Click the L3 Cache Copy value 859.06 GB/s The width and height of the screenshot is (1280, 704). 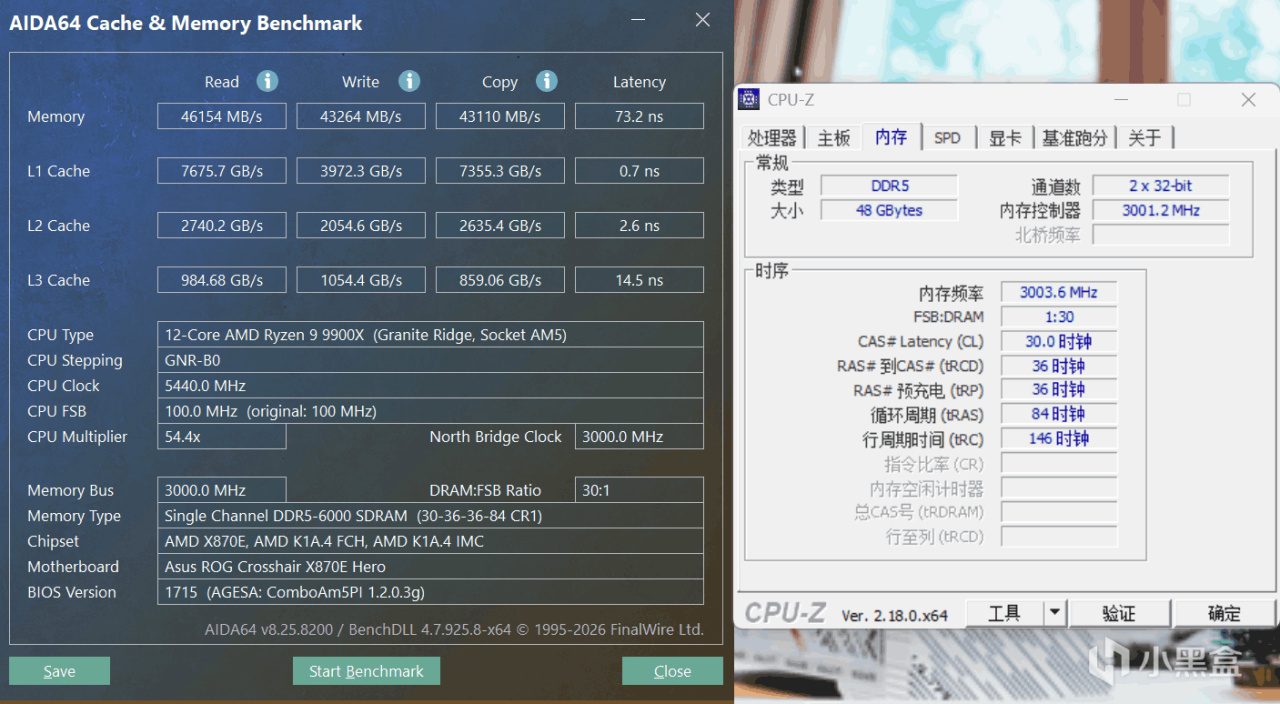[500, 280]
